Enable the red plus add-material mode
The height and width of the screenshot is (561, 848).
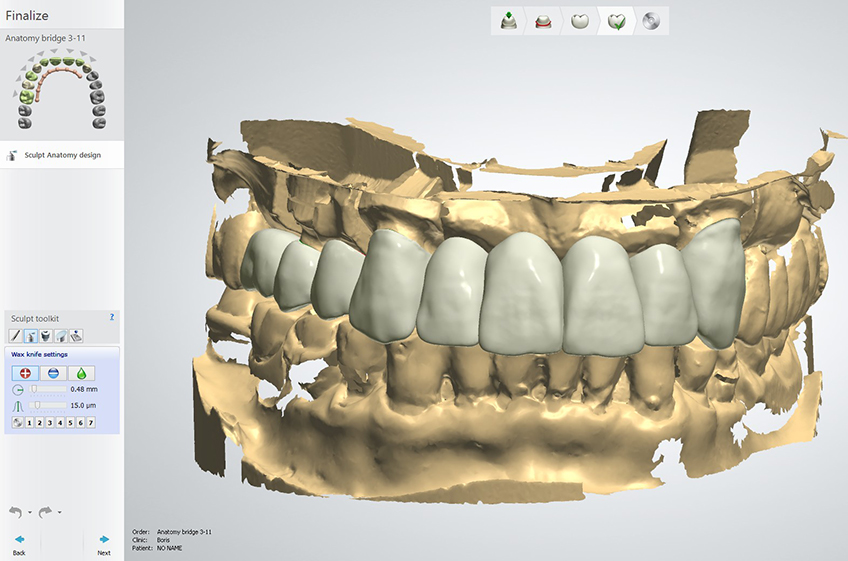[x=25, y=372]
